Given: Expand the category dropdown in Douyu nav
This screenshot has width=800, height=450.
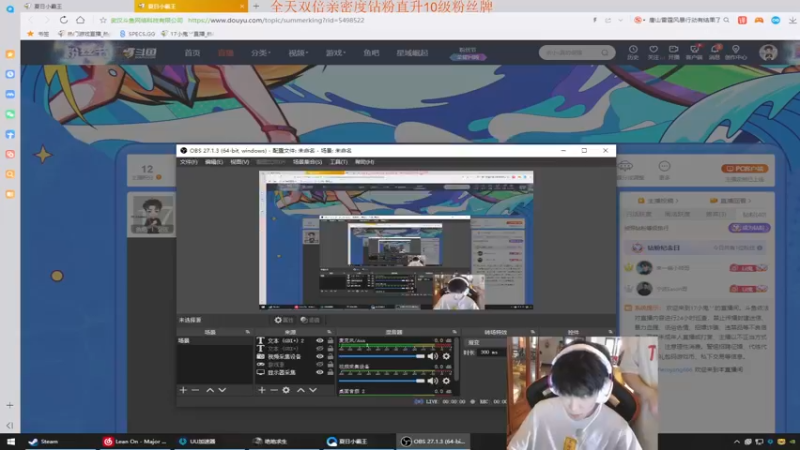Looking at the screenshot, I should [260, 53].
